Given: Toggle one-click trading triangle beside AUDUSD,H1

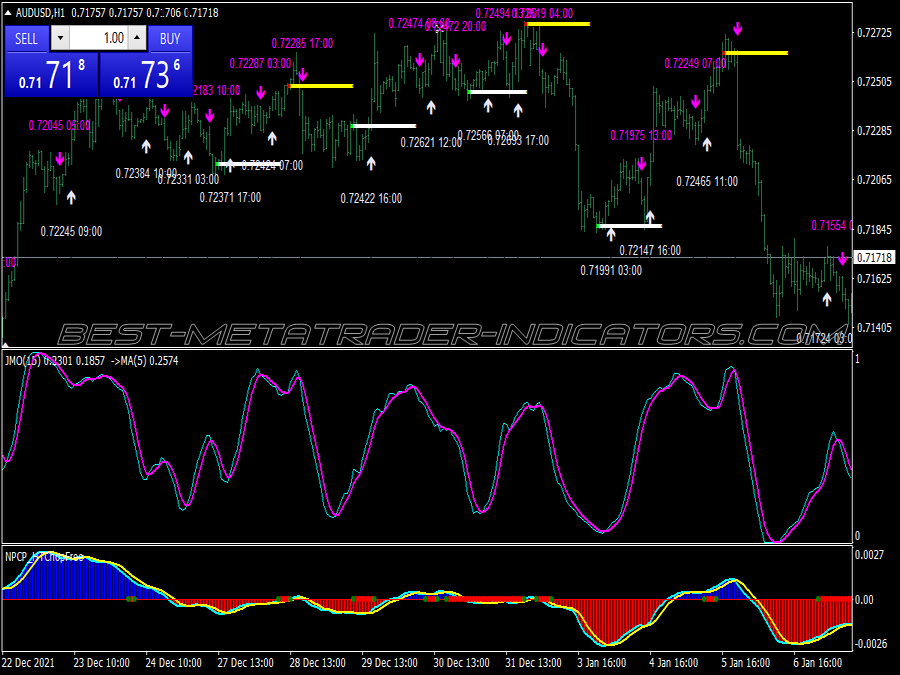Looking at the screenshot, I should pos(7,13).
